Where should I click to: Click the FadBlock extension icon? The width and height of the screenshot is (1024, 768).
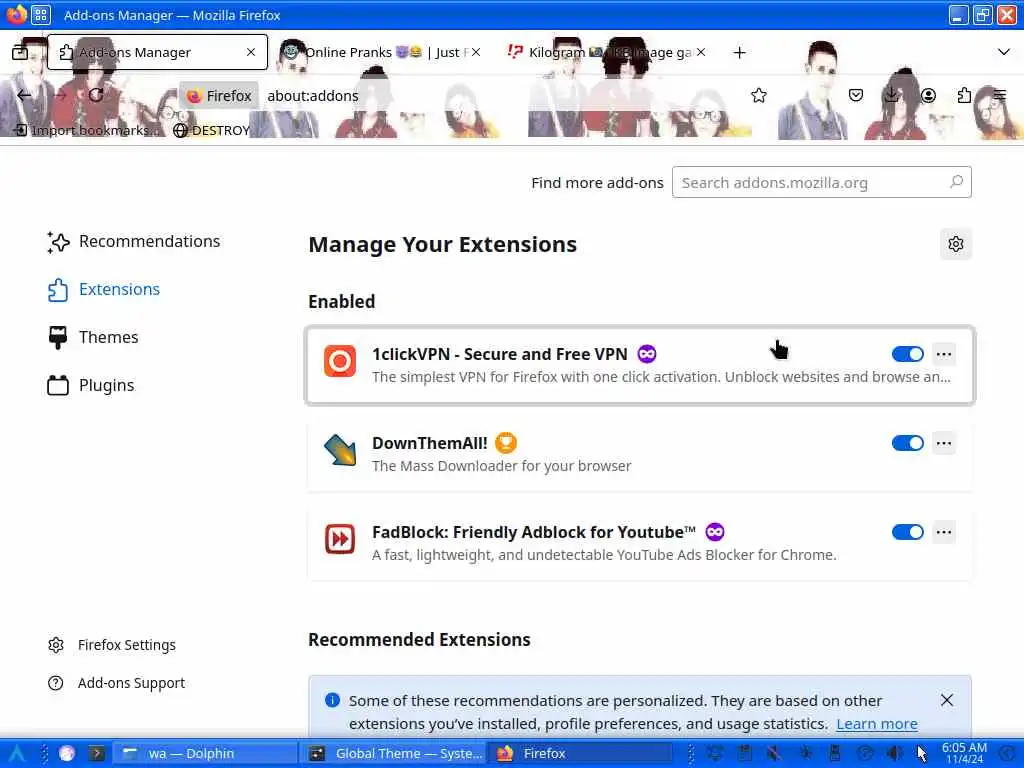tap(340, 539)
